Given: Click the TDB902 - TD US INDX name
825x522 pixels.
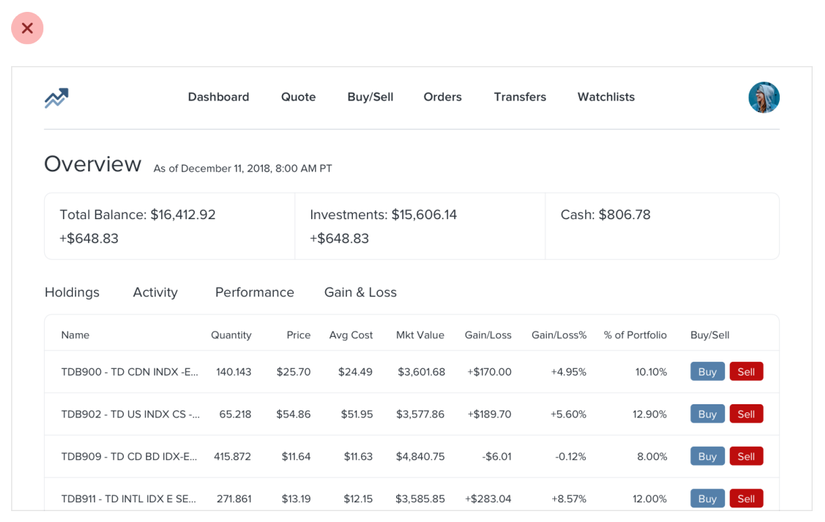Looking at the screenshot, I should [x=130, y=414].
